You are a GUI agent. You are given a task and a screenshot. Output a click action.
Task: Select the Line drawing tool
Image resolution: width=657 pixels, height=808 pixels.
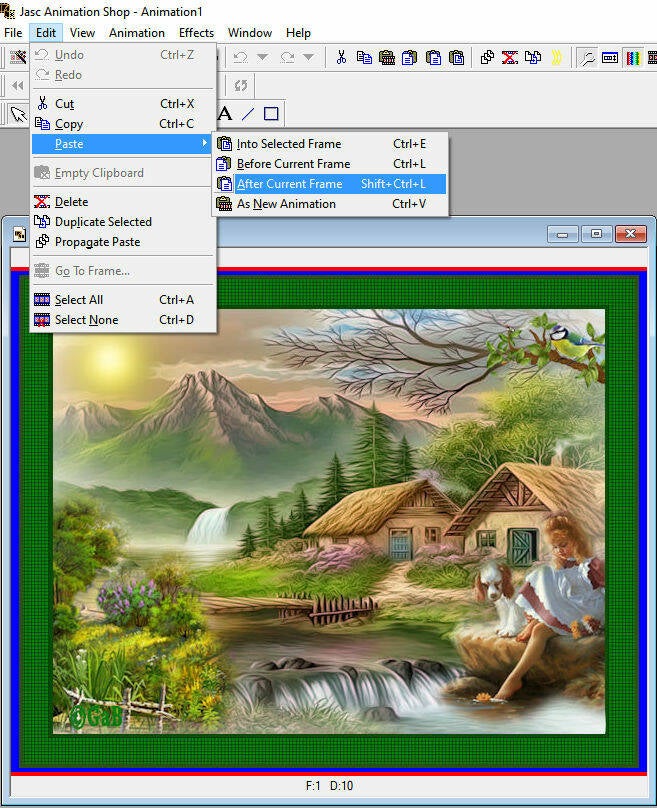tap(248, 114)
